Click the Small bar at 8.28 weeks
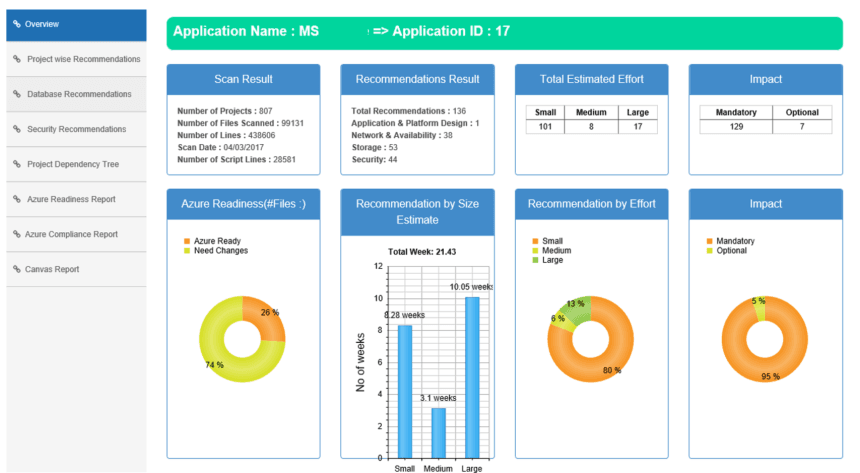Viewport: 860px width, 473px height. pyautogui.click(x=405, y=392)
